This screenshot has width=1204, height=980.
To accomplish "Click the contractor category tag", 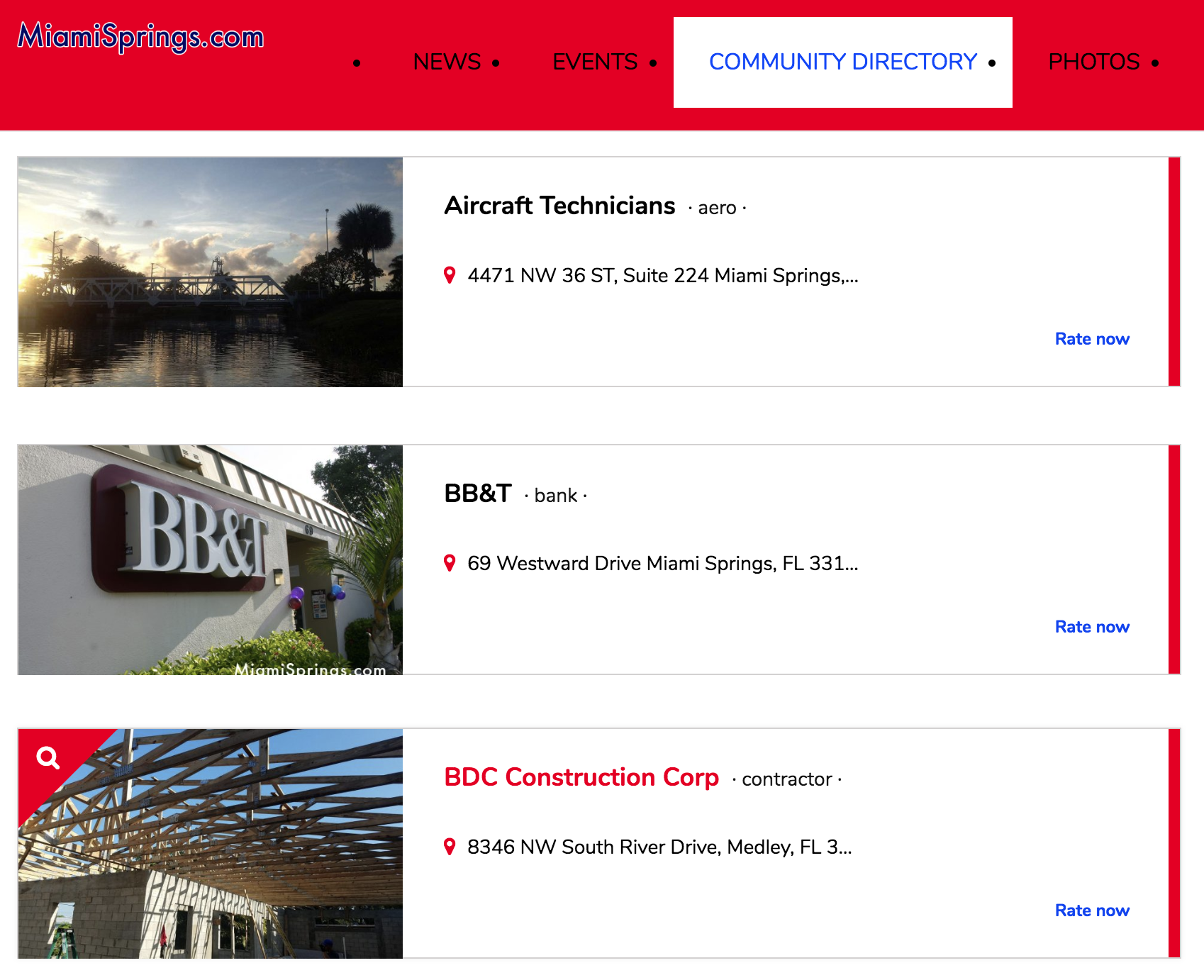I will (787, 779).
